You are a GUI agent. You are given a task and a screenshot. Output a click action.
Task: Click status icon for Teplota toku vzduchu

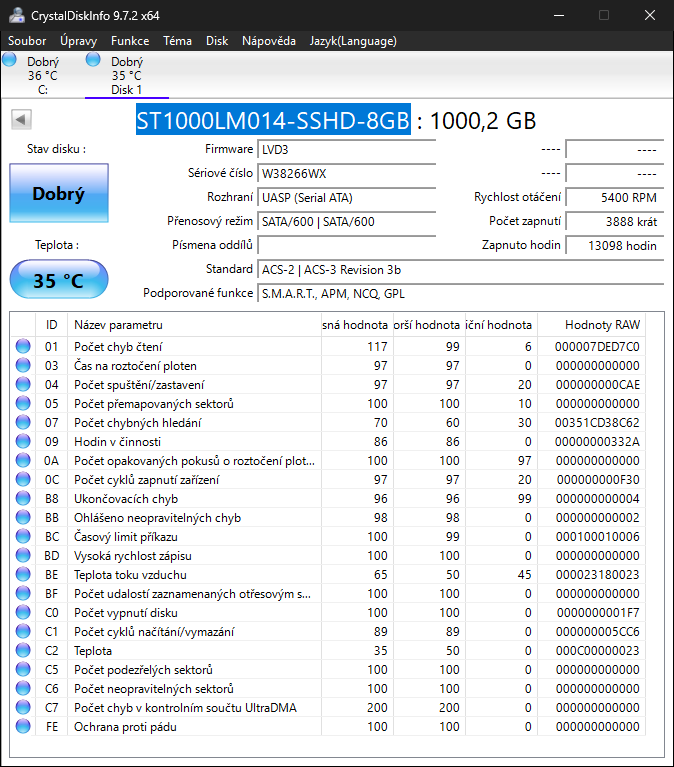[23, 575]
